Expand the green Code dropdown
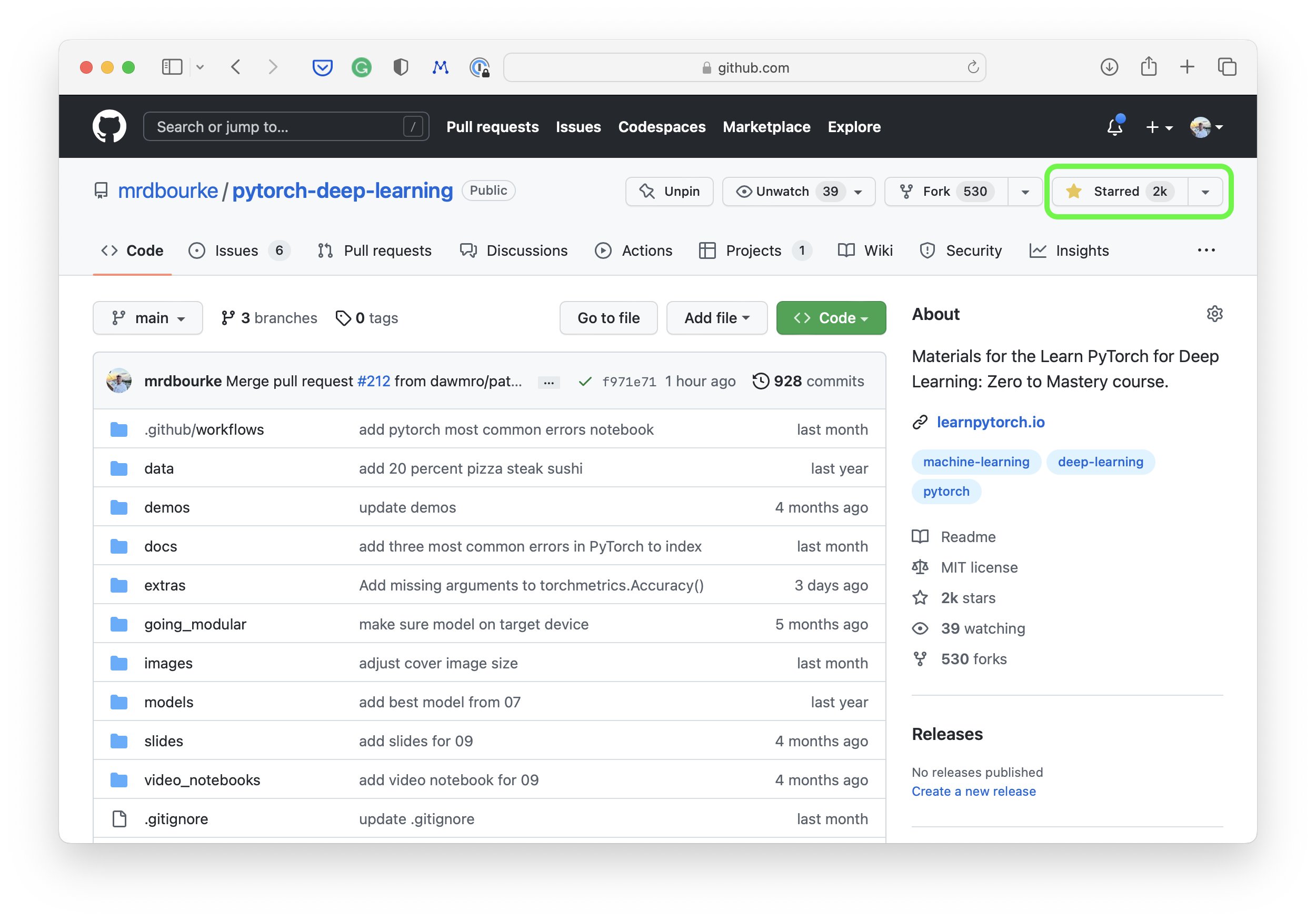 [x=831, y=318]
